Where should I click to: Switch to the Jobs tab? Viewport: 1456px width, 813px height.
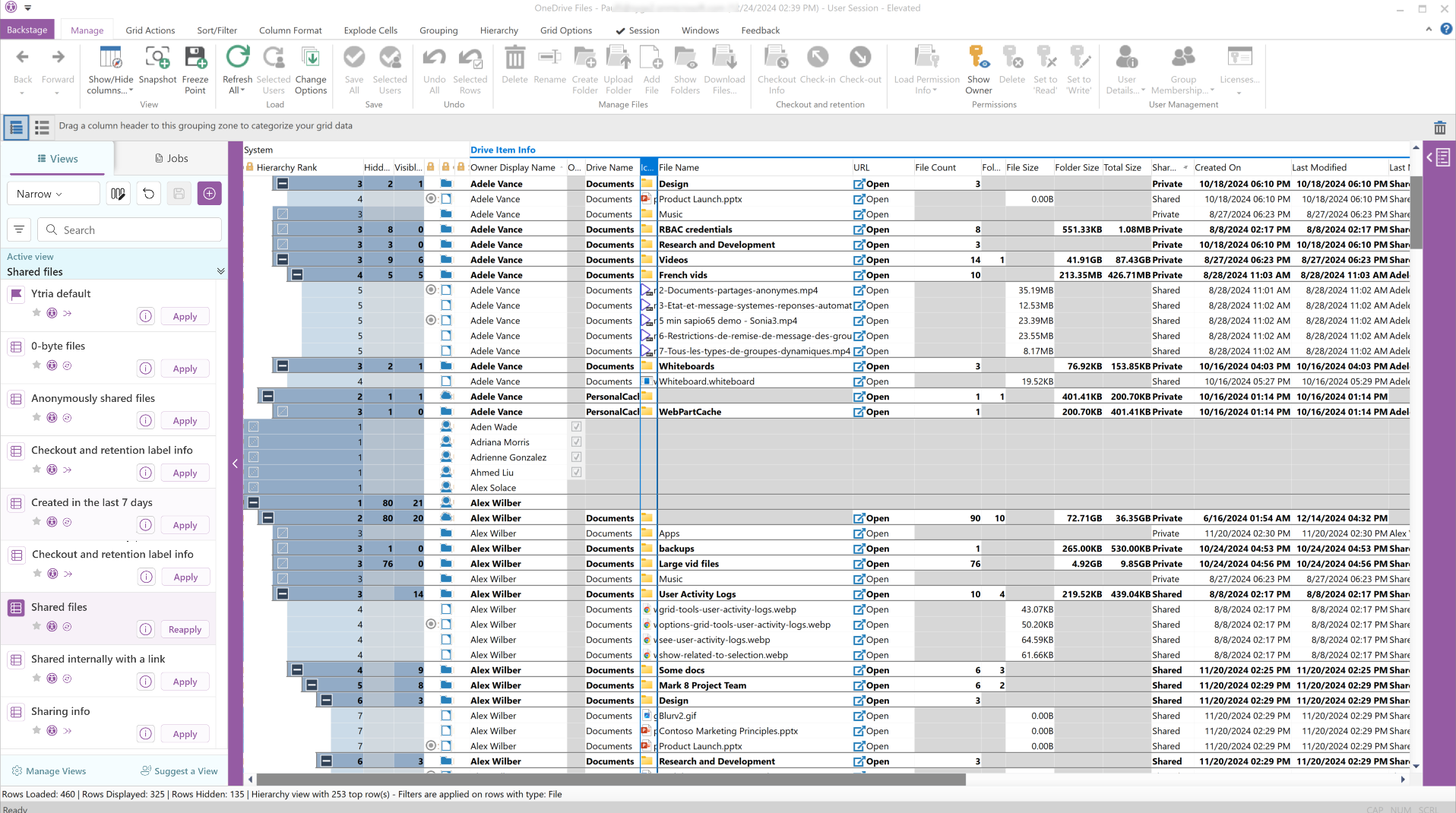(x=171, y=158)
